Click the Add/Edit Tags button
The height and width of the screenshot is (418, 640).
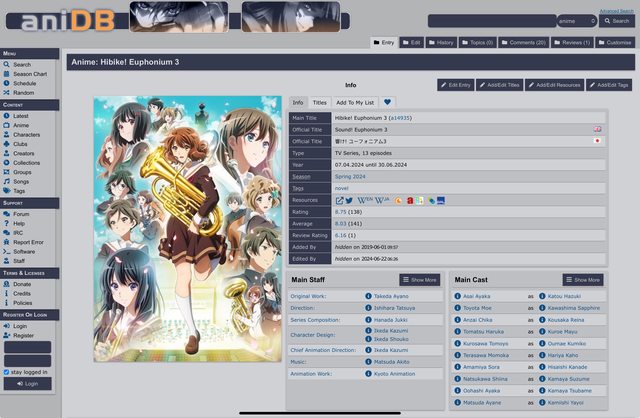click(x=609, y=85)
